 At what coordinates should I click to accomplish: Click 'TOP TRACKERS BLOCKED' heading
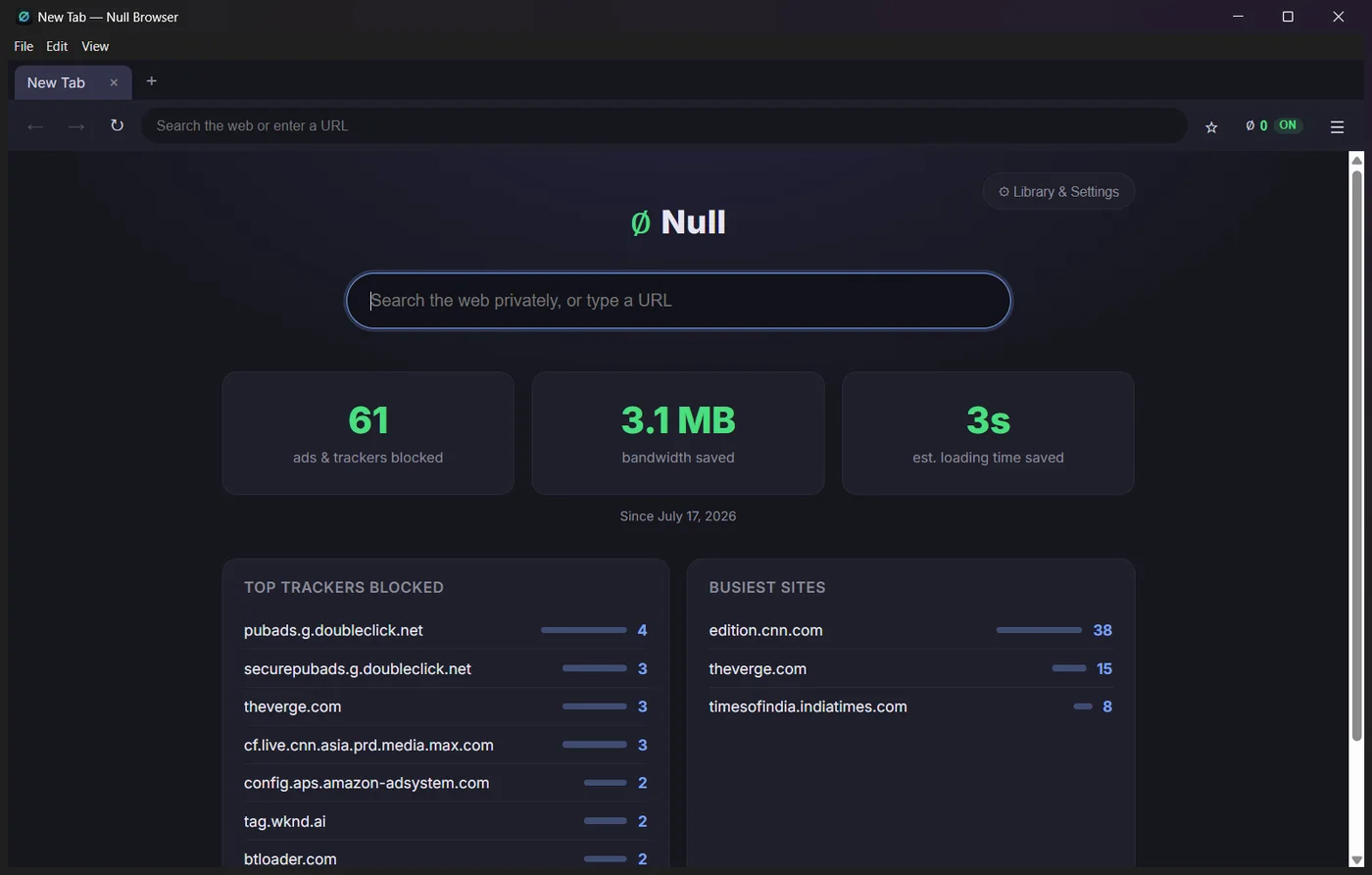click(344, 587)
